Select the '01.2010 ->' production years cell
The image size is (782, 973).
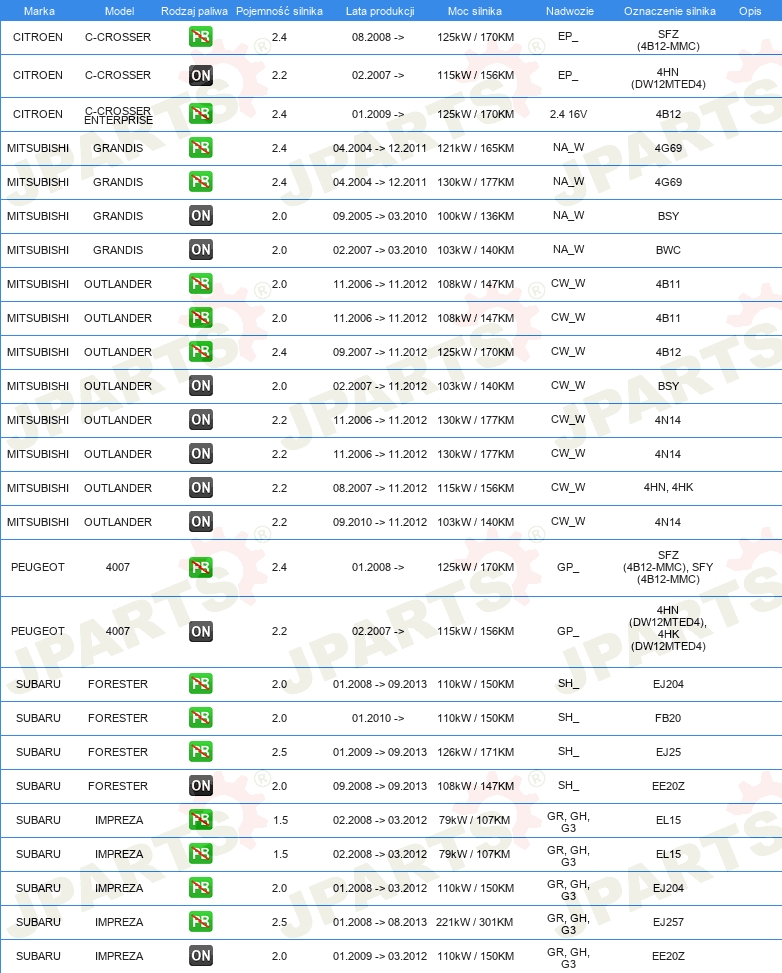pos(378,718)
